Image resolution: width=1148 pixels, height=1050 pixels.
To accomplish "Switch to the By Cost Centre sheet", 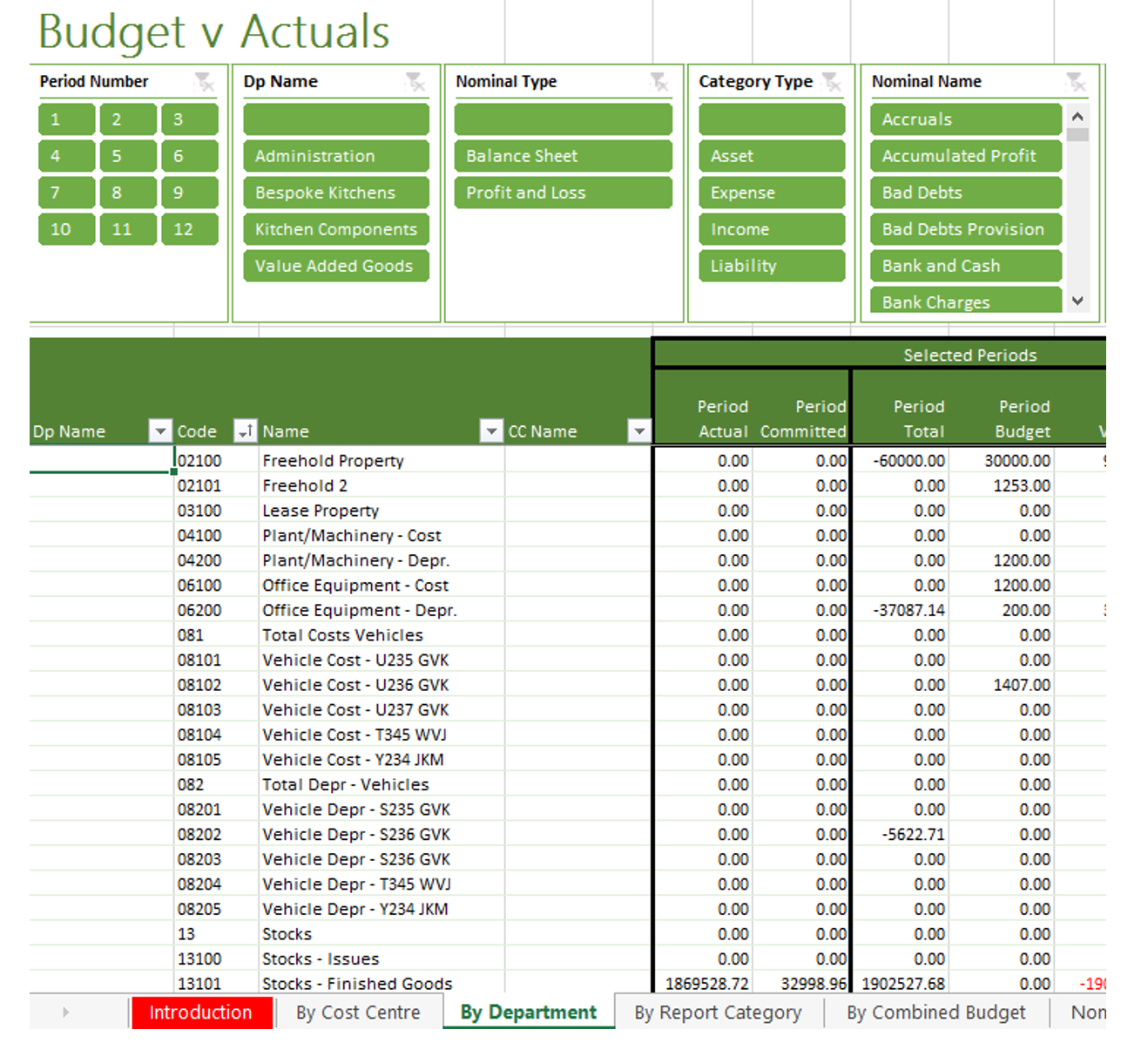I will pos(357,1013).
